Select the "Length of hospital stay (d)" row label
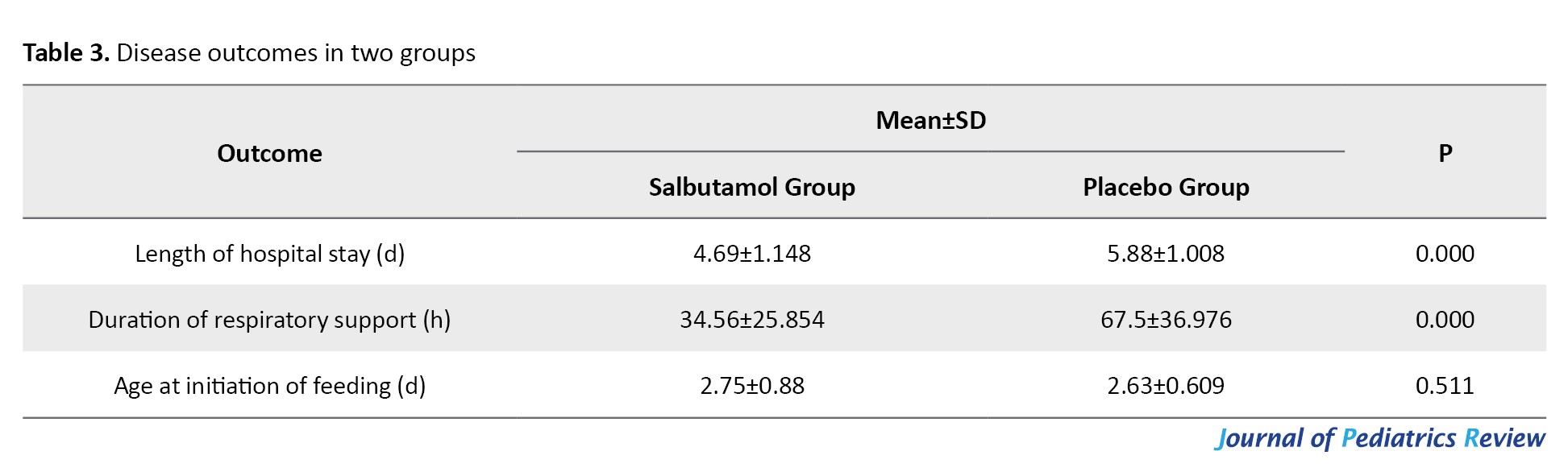The height and width of the screenshot is (472, 1568). 269,254
